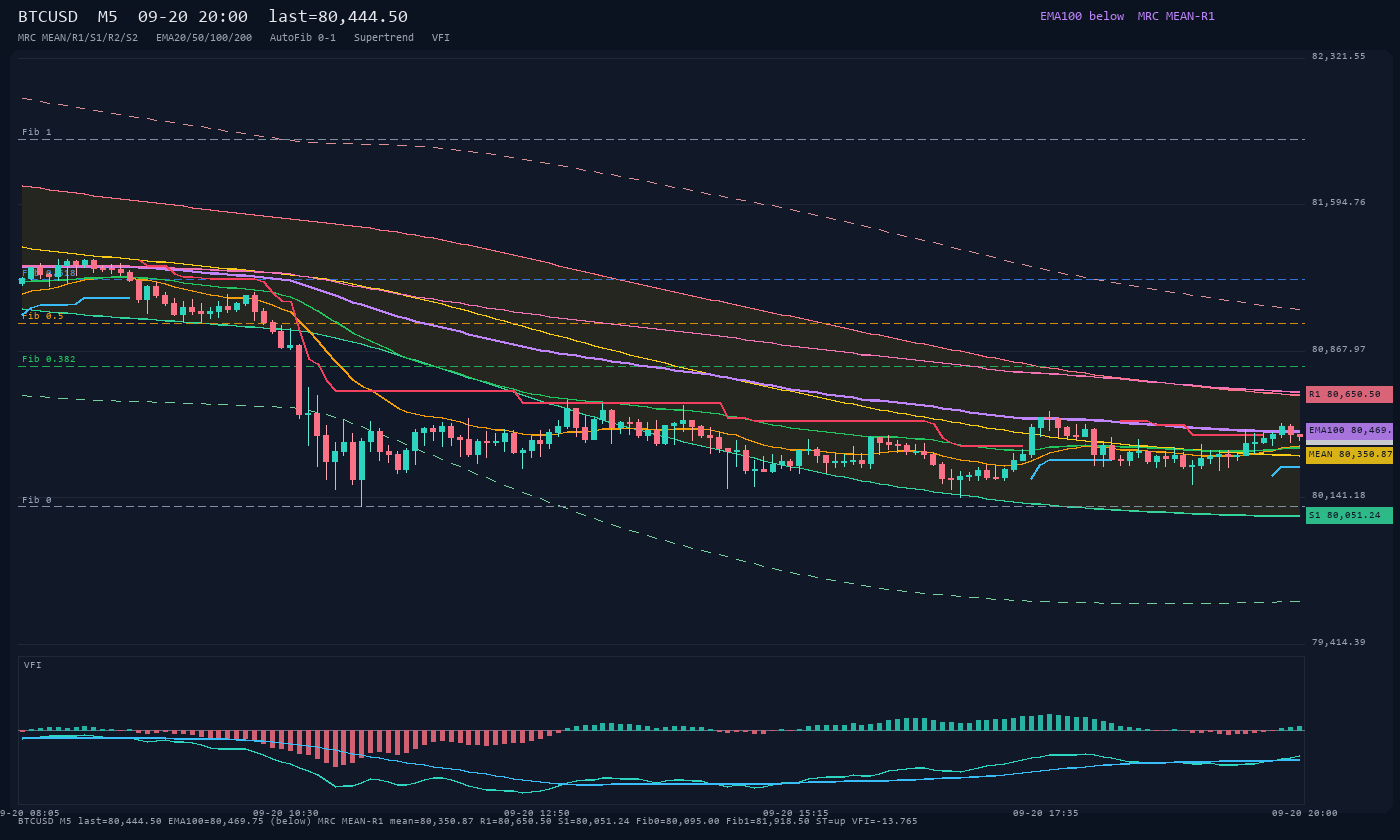Click the purple "EMA100 below" status text

coord(1082,16)
